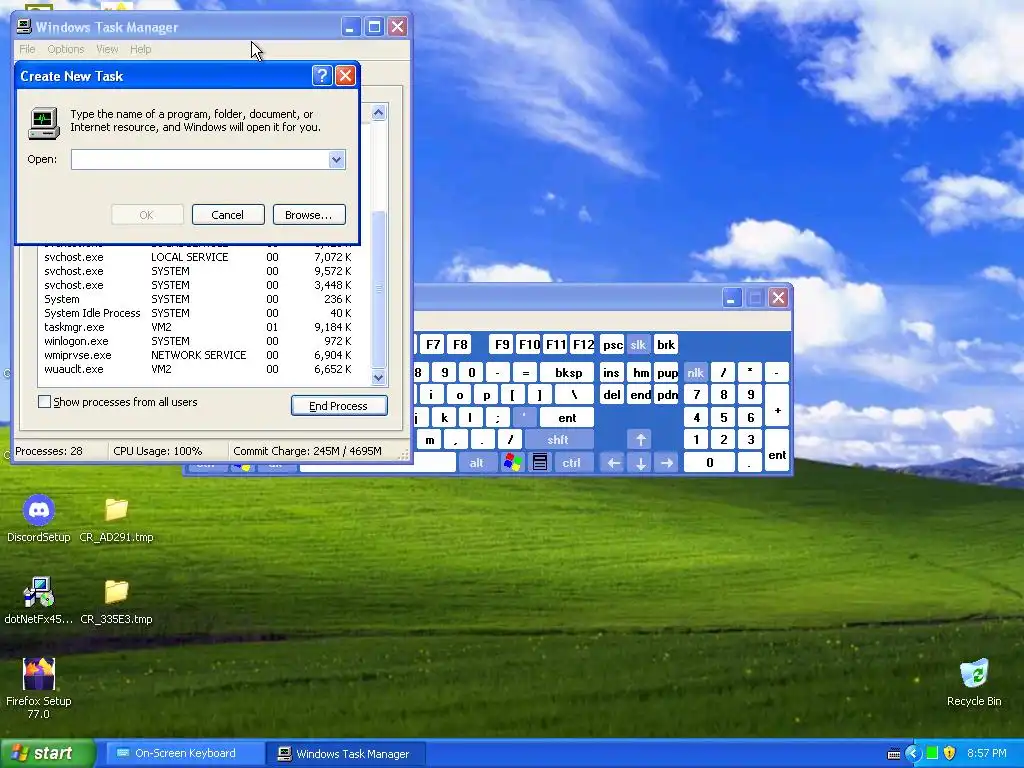Click the application menu key on keyboard
Screen dimensions: 1024x768
click(540, 462)
